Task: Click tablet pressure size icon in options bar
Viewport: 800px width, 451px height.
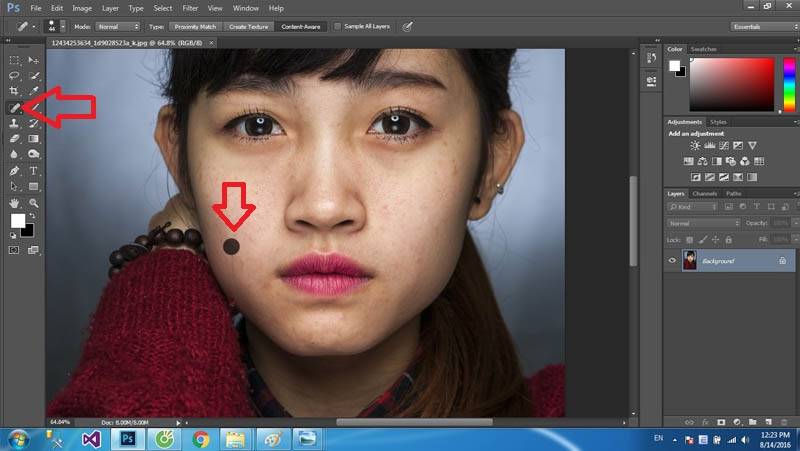Action: [x=407, y=27]
